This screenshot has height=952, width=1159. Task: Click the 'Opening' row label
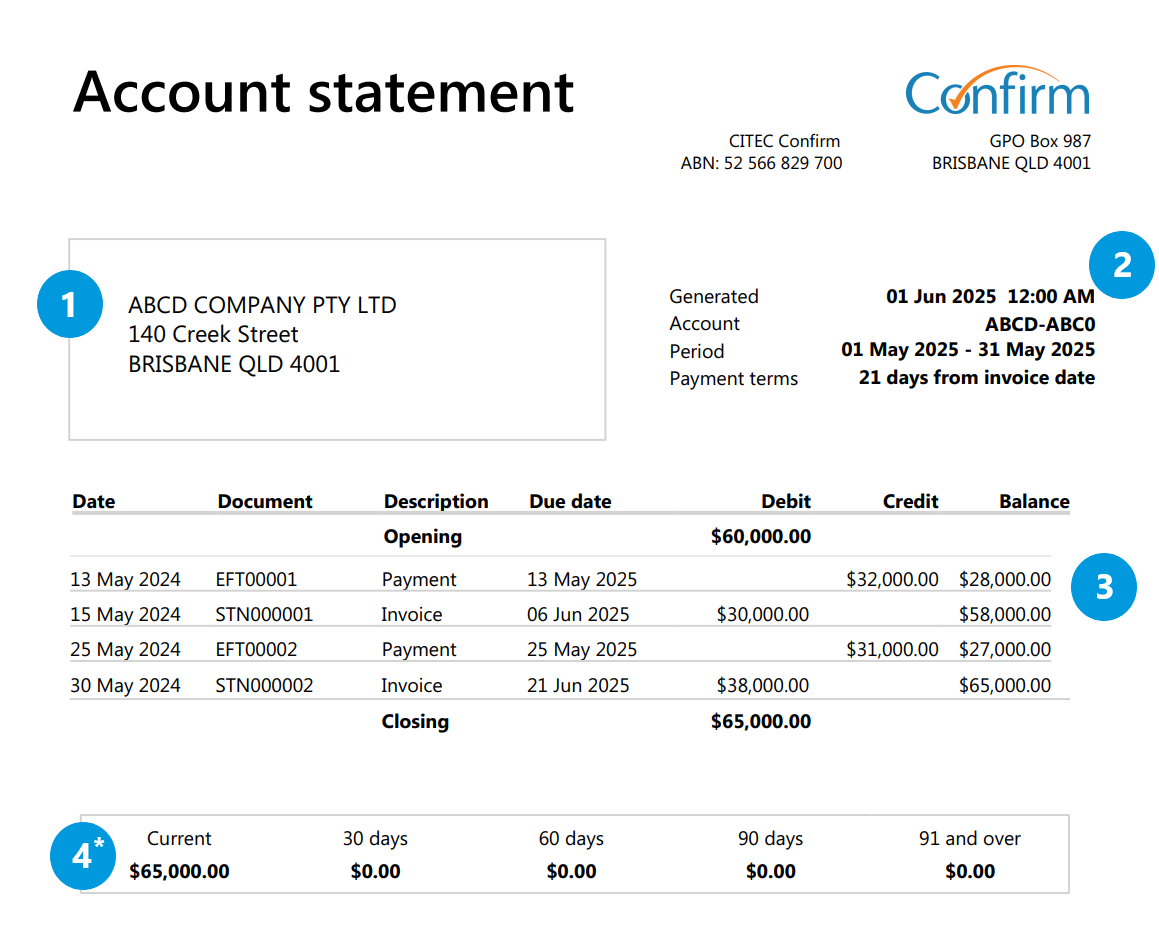(423, 537)
